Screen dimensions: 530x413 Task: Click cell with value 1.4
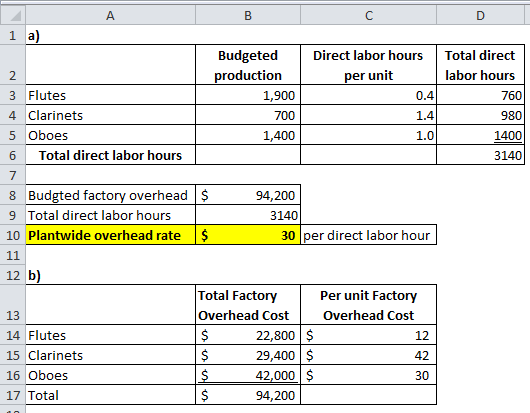tap(368, 115)
